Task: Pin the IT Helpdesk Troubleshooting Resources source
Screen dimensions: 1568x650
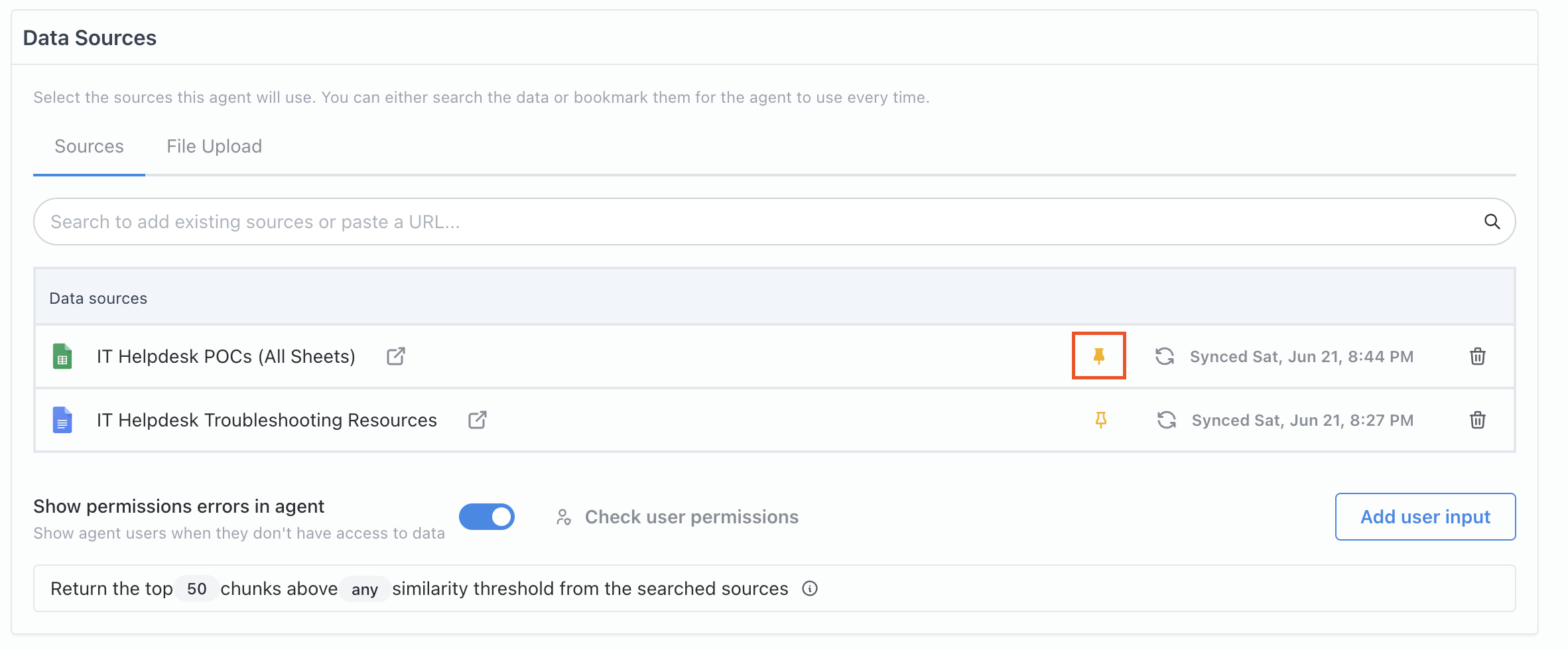Action: (x=1100, y=420)
